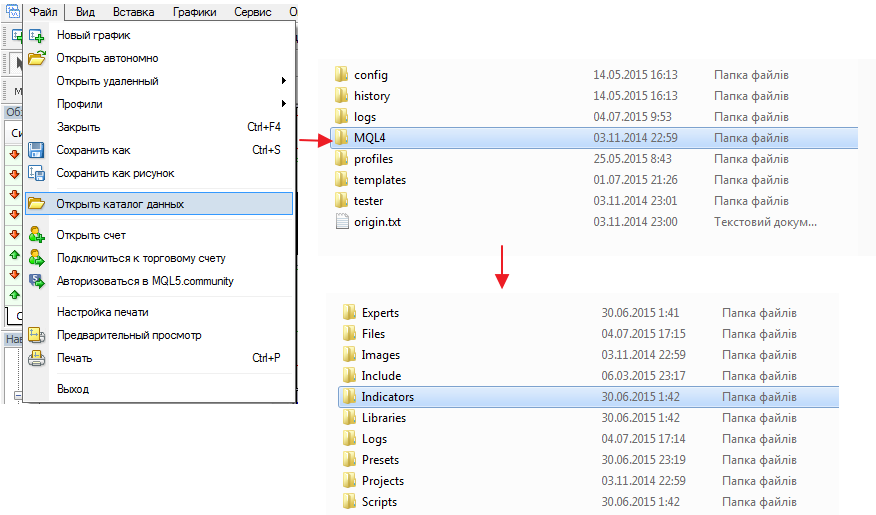Click the Open Account icon
The image size is (876, 515).
tap(37, 235)
